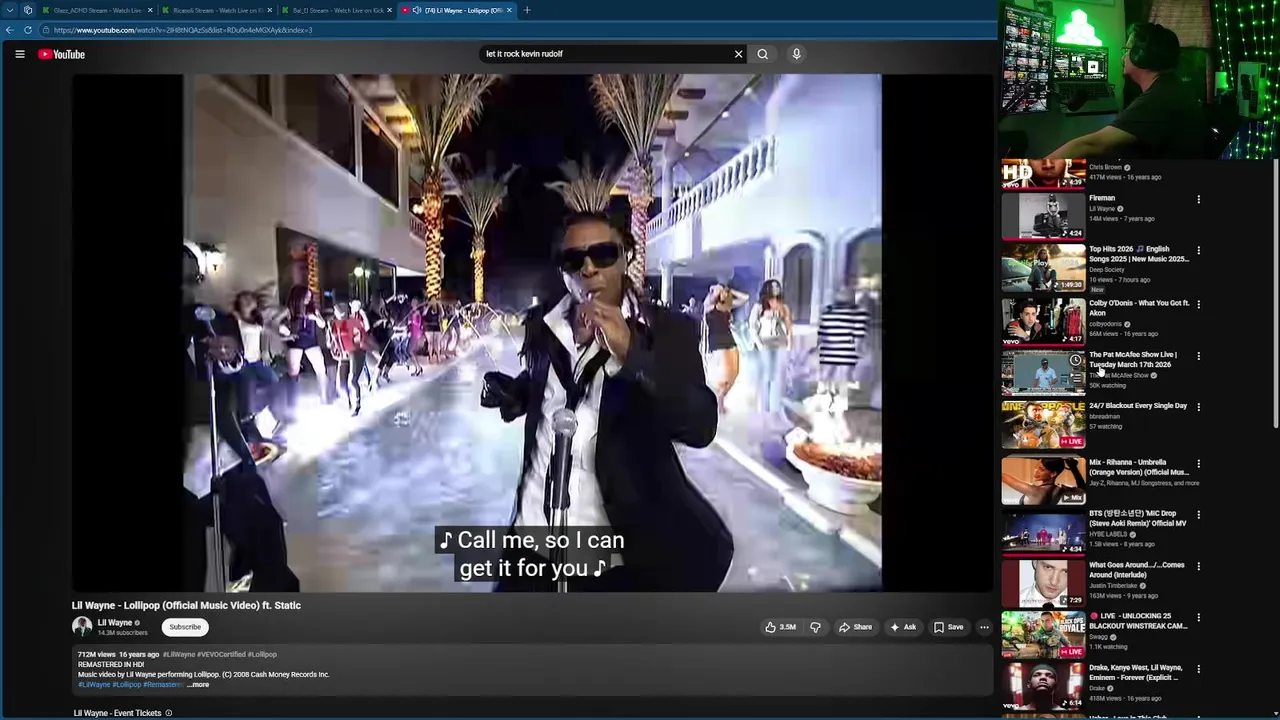Open a new browser tab

[527, 10]
